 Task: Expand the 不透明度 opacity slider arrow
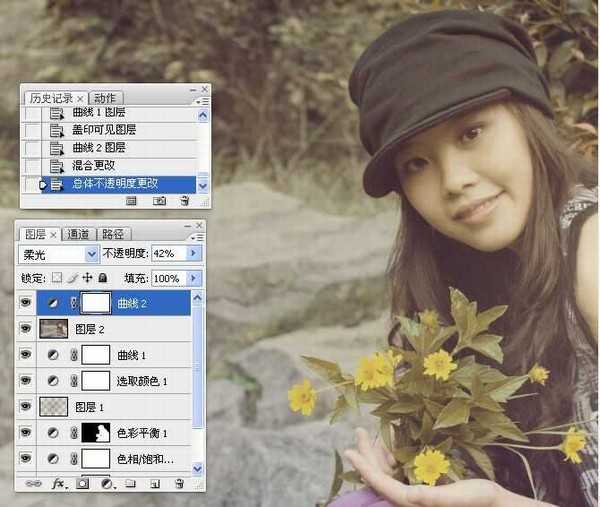[194, 254]
